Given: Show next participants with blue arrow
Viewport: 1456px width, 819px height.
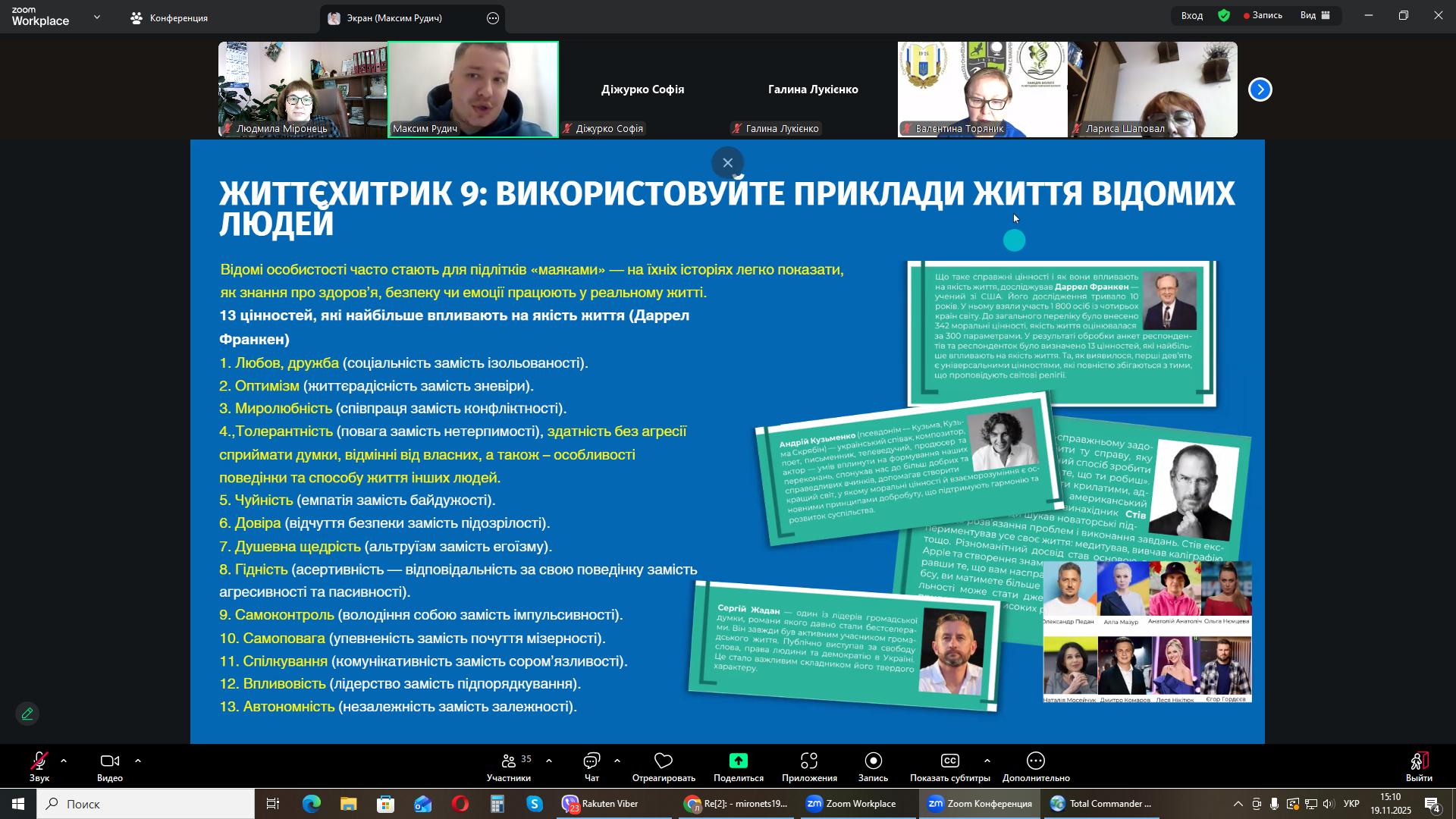Looking at the screenshot, I should point(1260,89).
